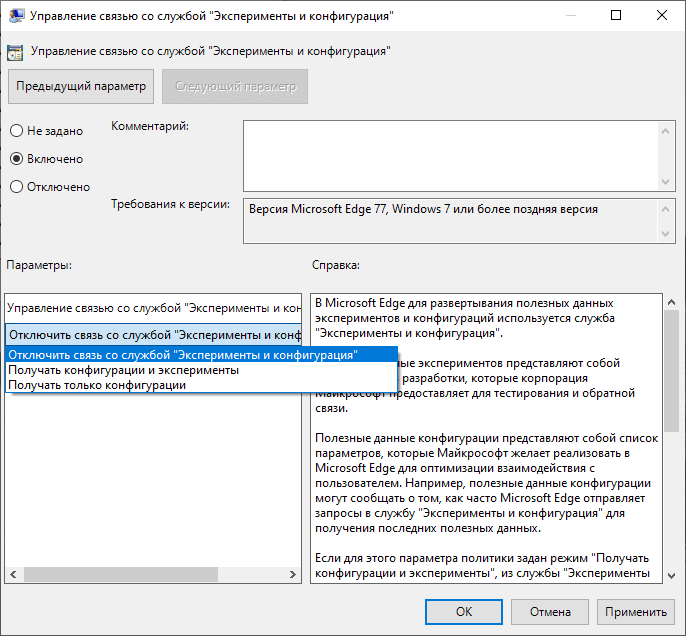Viewport: 686px width, 636px height.
Task: Click parameters pane right scroll arrow
Action: [293, 574]
